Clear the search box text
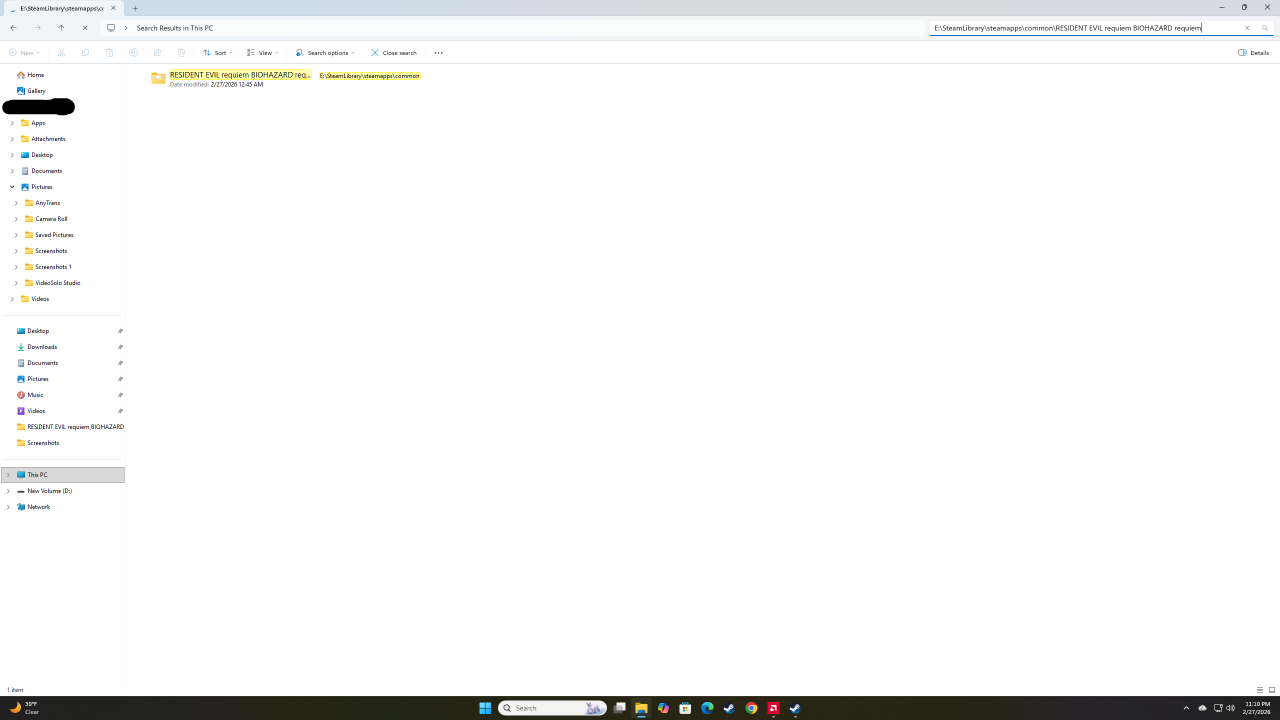 [1247, 28]
